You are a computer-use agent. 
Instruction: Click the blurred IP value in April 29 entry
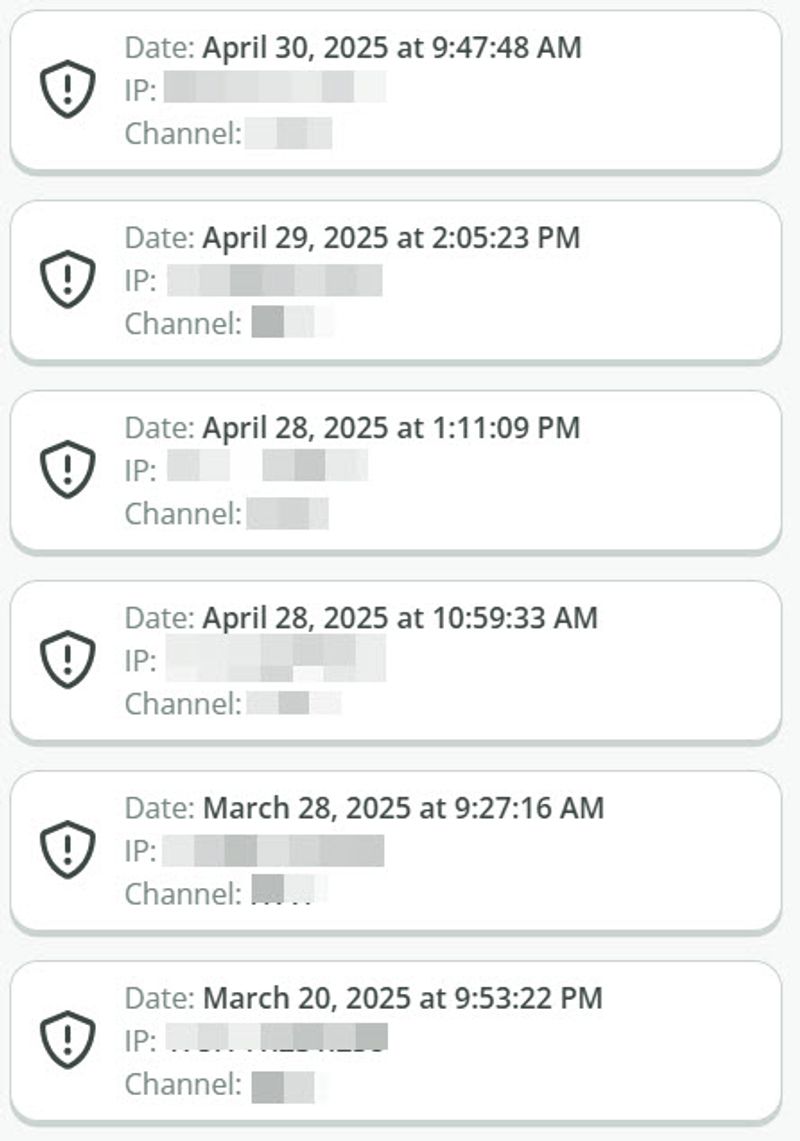click(x=275, y=280)
